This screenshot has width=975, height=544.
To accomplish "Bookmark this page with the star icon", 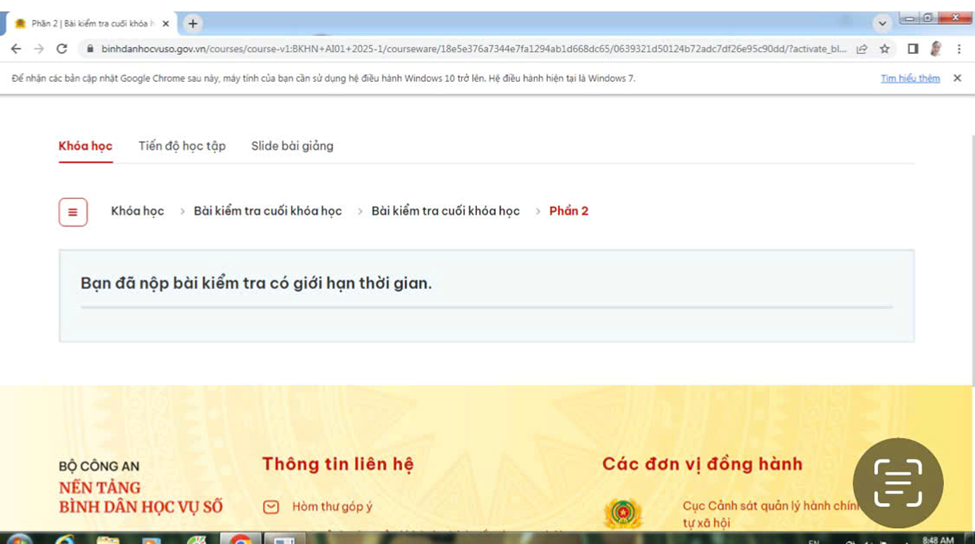I will pos(885,48).
